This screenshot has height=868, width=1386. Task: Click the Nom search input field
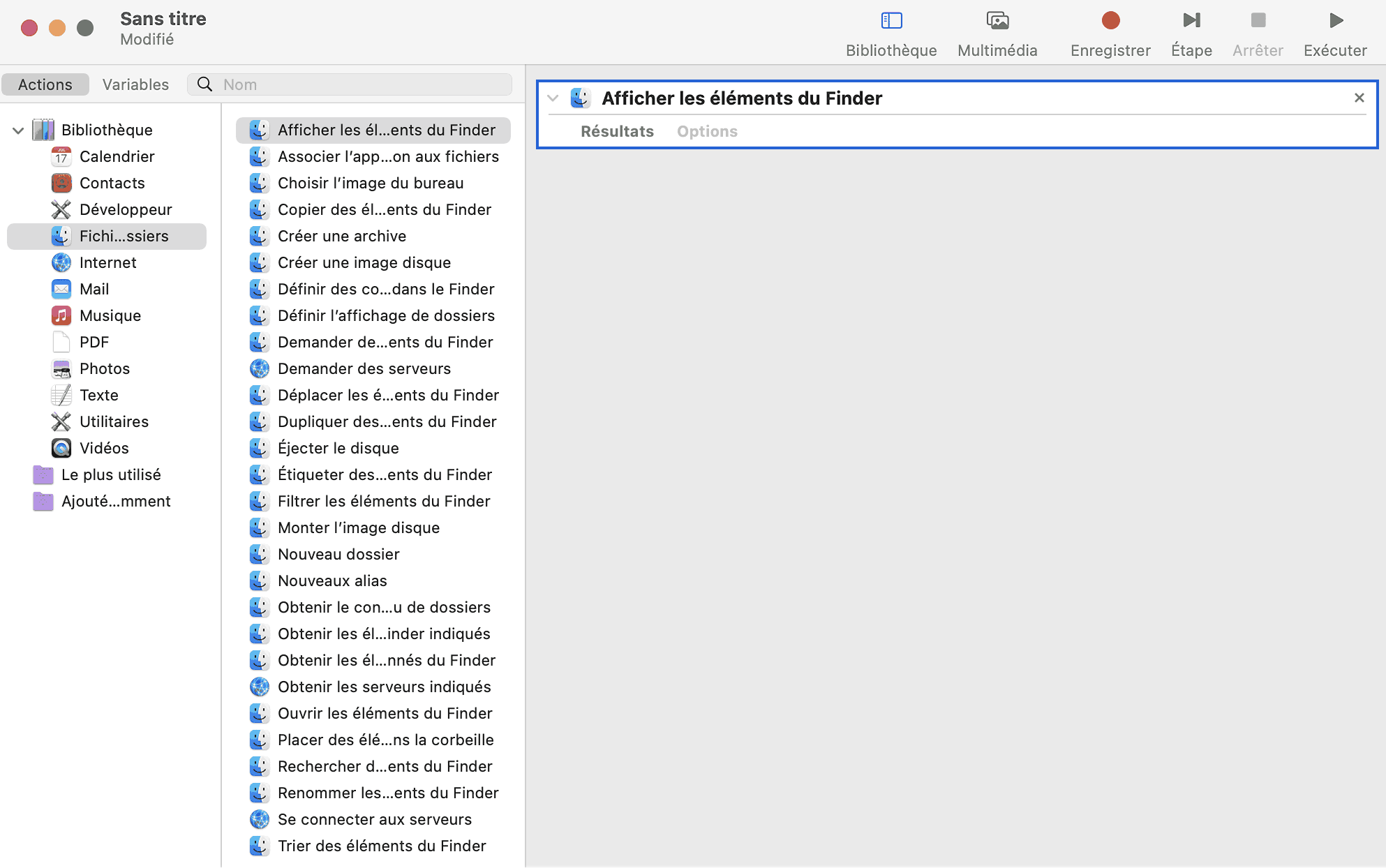pyautogui.click(x=355, y=84)
